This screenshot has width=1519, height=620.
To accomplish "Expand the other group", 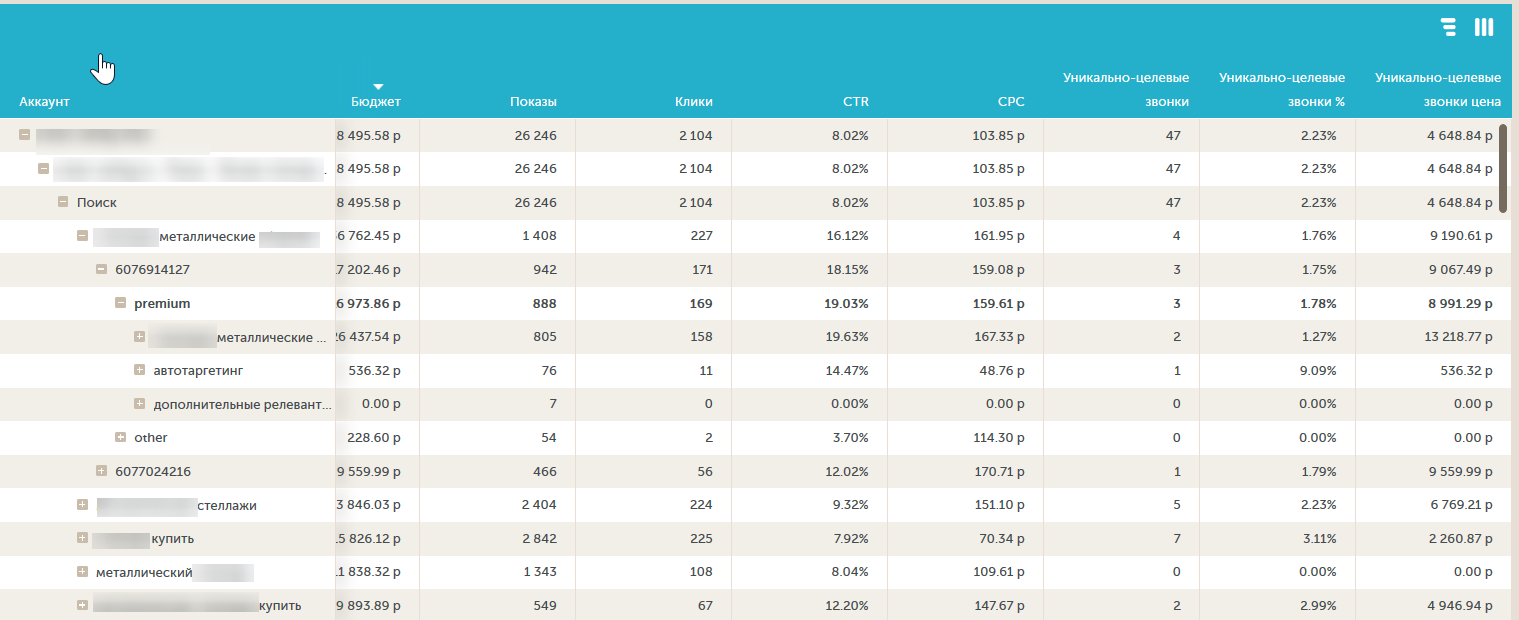I will click(121, 437).
